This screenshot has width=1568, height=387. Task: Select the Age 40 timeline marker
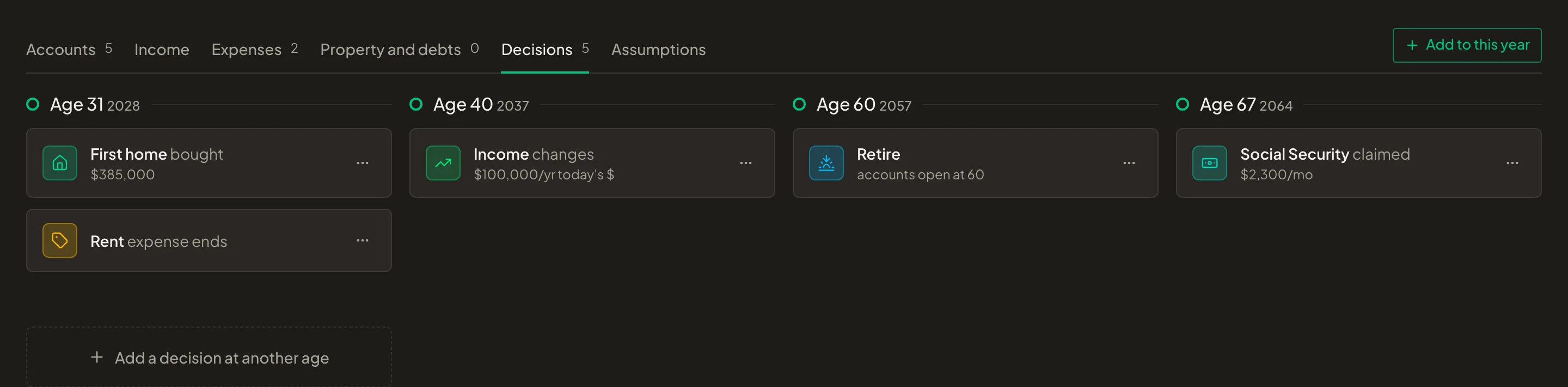(416, 105)
